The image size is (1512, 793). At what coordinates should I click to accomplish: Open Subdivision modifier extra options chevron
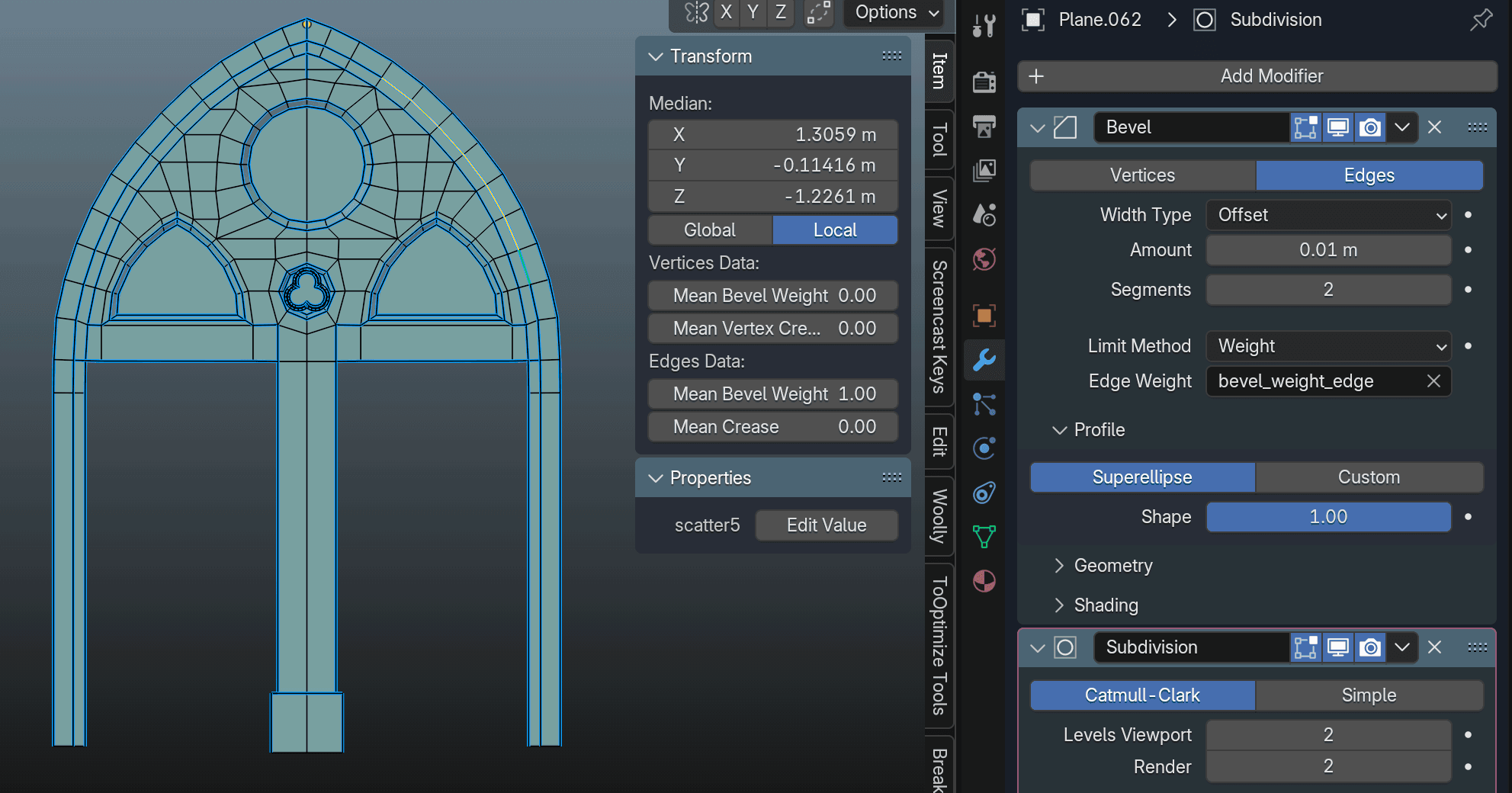pos(1402,647)
